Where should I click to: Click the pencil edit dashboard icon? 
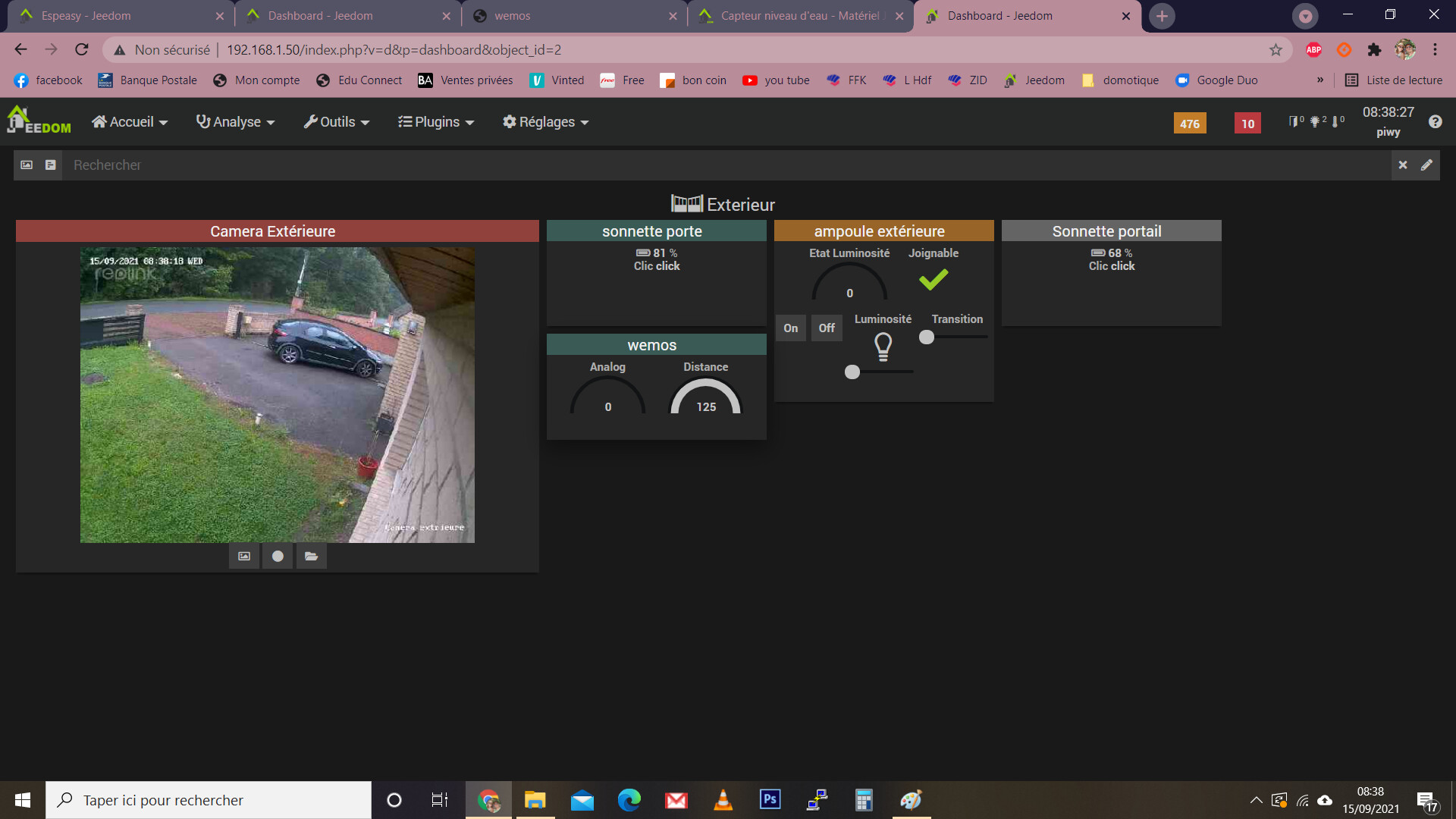click(1426, 165)
